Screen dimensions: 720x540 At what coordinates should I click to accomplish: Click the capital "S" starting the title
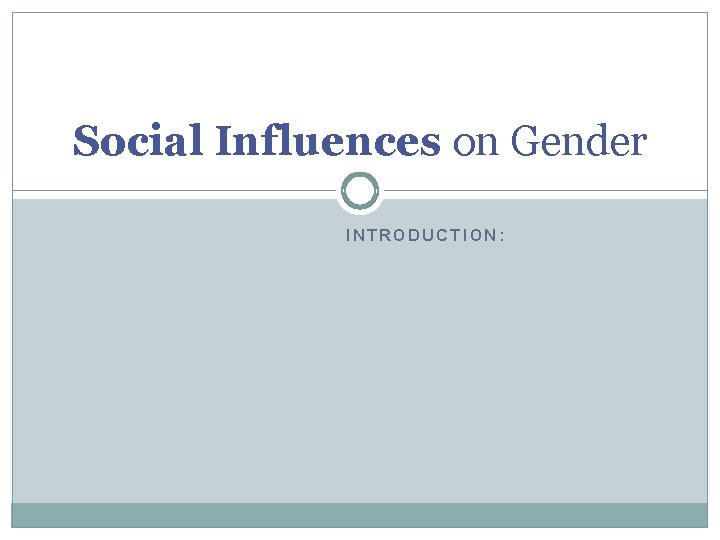point(85,141)
